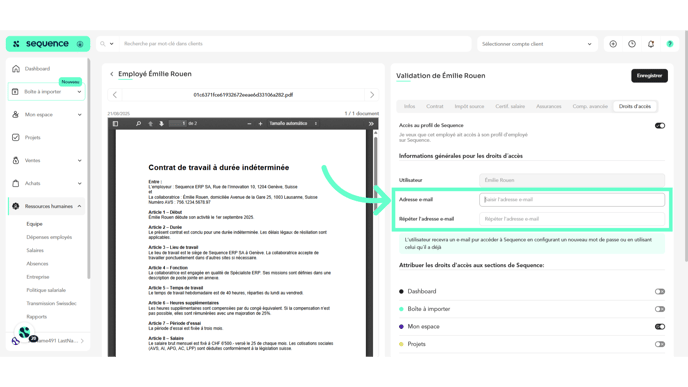Click the plus circle add icon
This screenshot has width=688, height=387.
(613, 44)
